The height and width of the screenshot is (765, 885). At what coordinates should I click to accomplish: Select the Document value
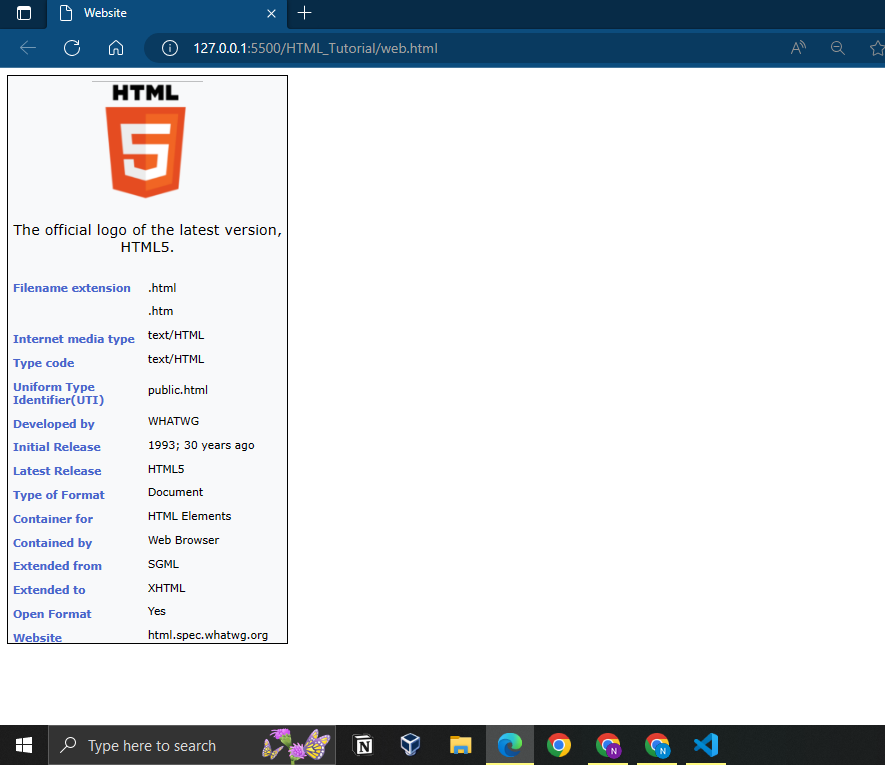point(176,492)
